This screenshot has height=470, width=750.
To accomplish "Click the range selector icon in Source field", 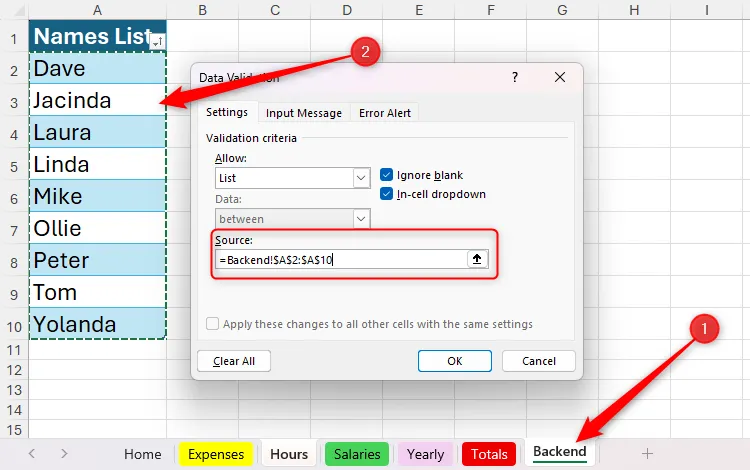I will pos(477,259).
